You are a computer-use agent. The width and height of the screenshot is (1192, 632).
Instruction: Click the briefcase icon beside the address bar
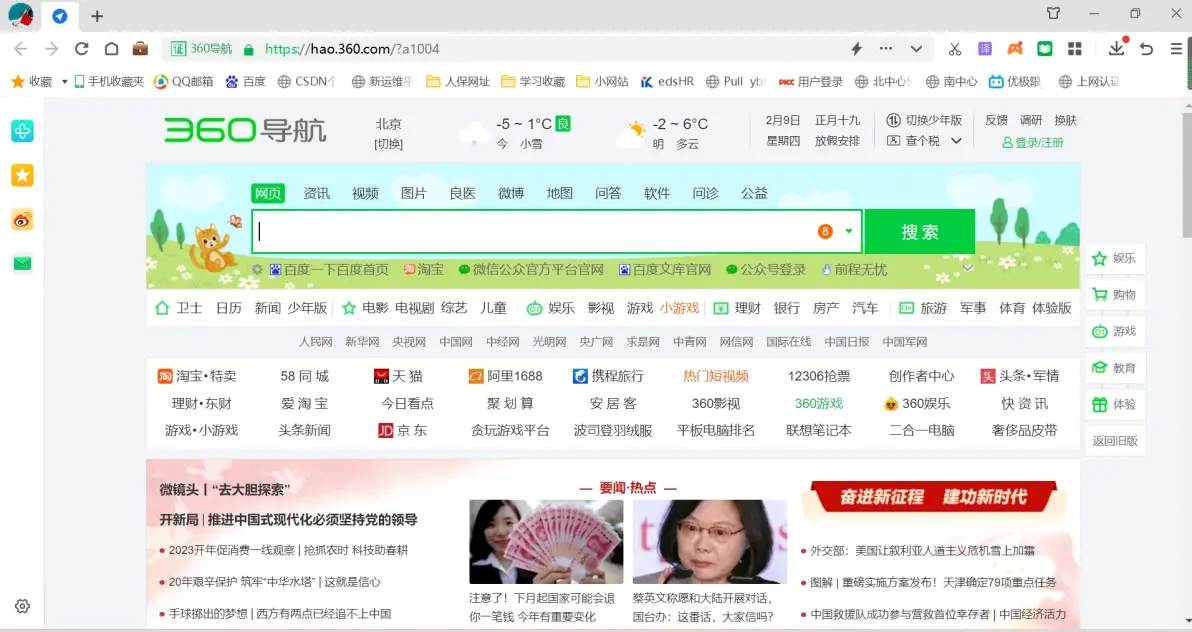pos(141,49)
